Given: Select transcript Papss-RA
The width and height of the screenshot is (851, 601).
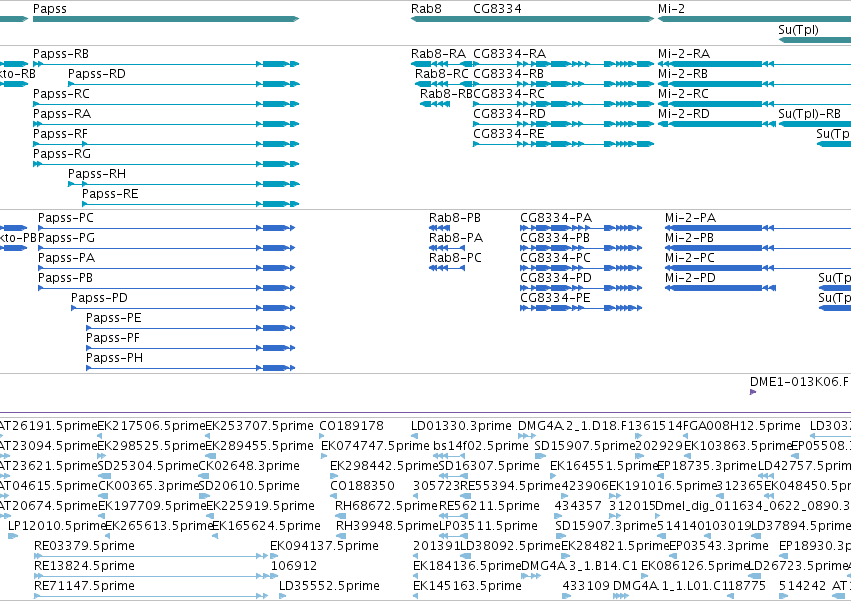Looking at the screenshot, I should pyautogui.click(x=62, y=114).
